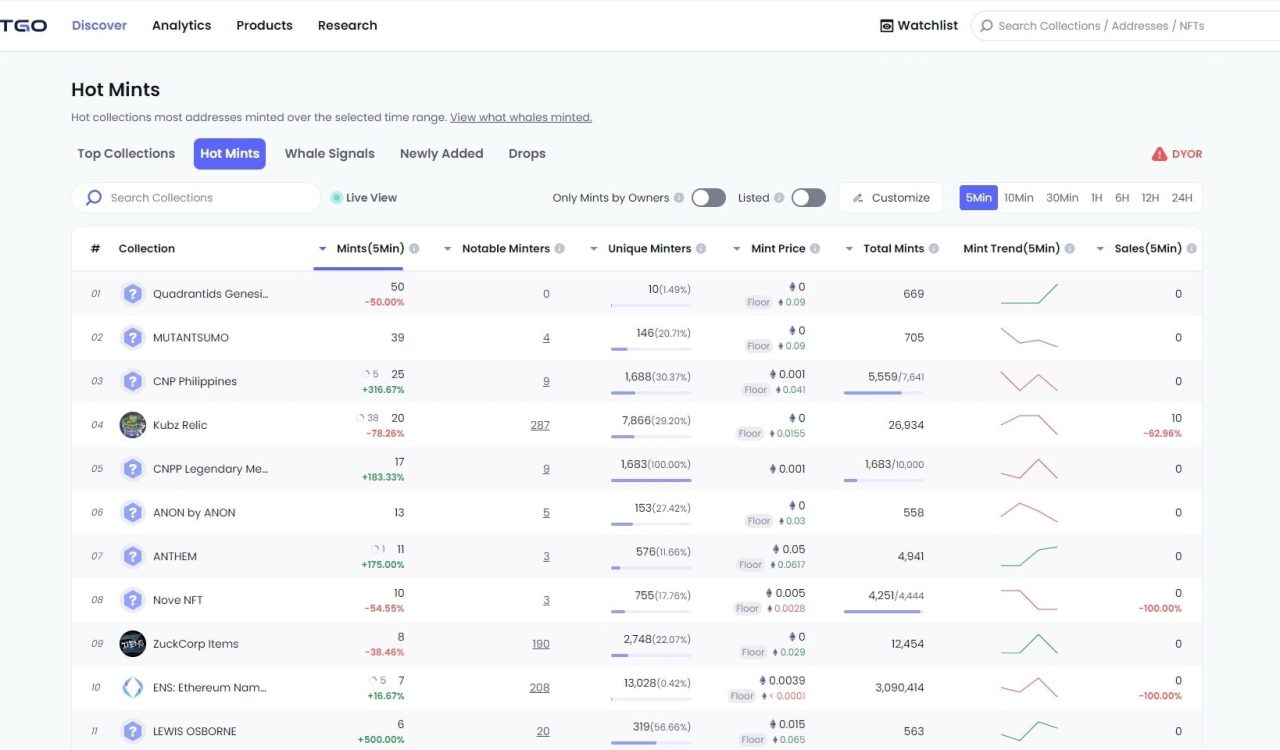Select the 24H time range
Viewport: 1280px width, 750px height.
pos(1182,198)
